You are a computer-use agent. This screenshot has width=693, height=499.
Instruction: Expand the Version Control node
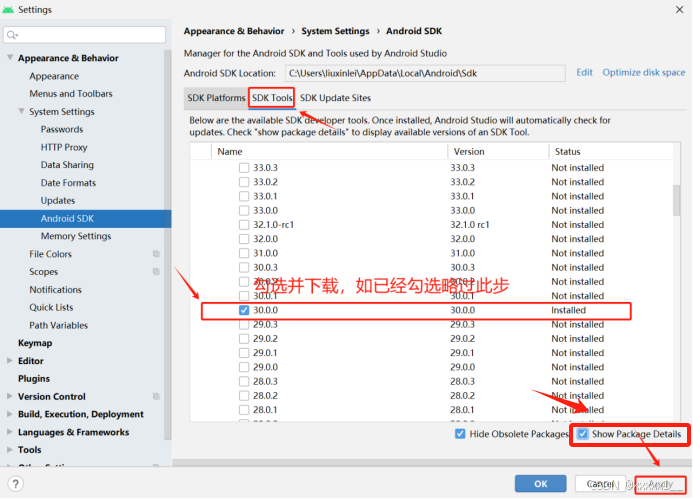[x=10, y=396]
